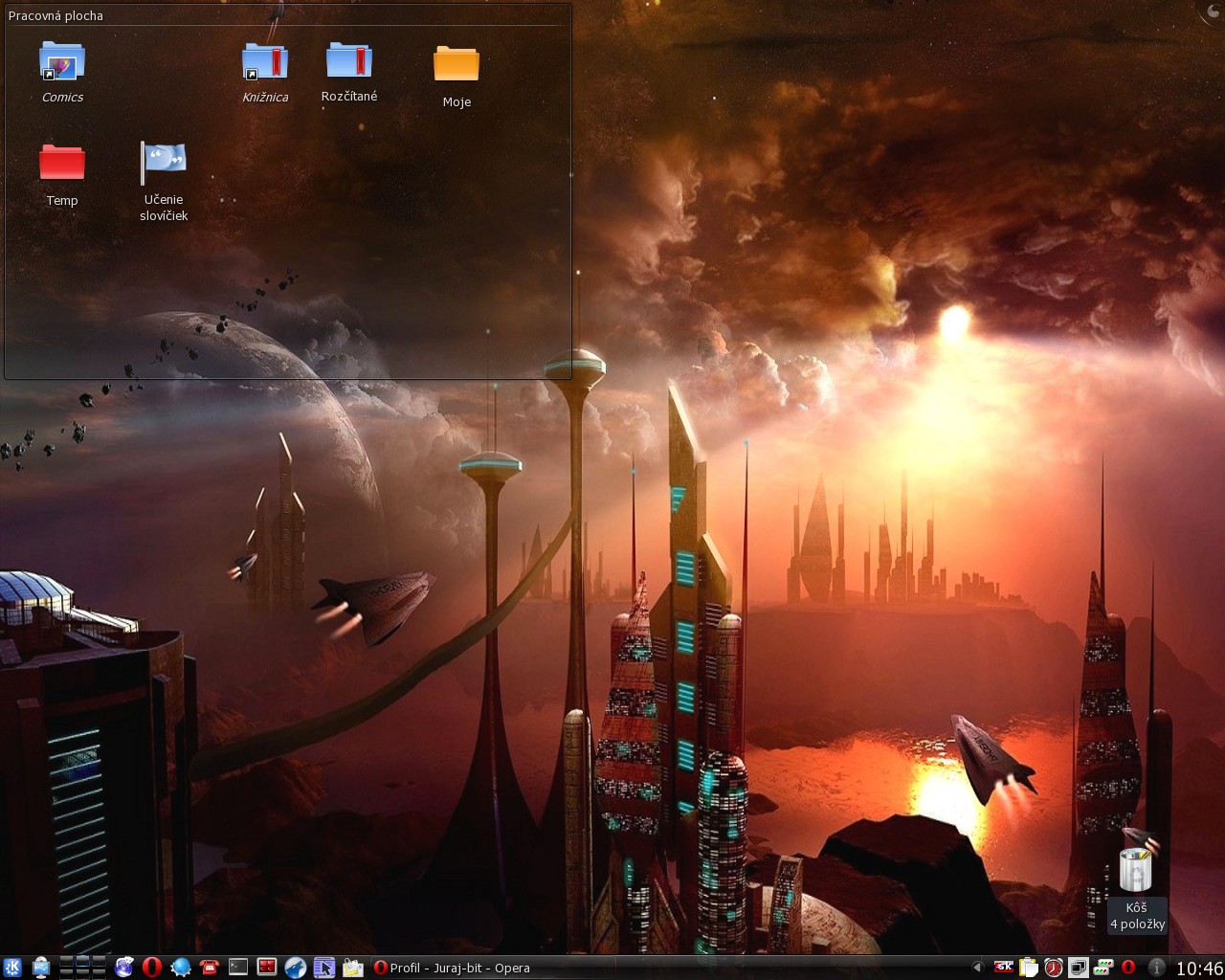
Task: Click the Opera icon in the system tray
Action: pyautogui.click(x=1128, y=968)
